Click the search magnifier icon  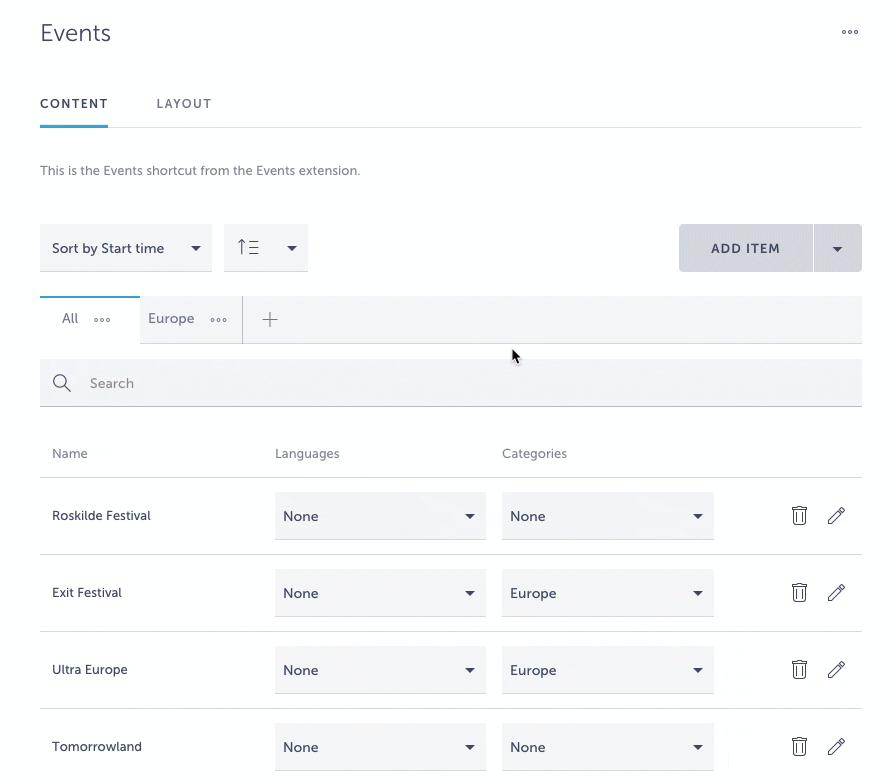(61, 383)
